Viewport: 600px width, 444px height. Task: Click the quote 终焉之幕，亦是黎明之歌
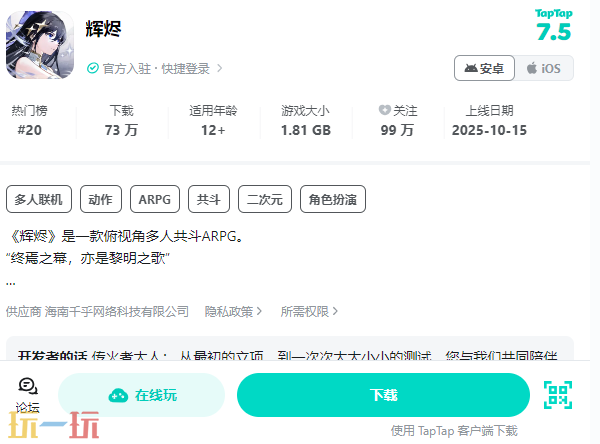click(88, 258)
